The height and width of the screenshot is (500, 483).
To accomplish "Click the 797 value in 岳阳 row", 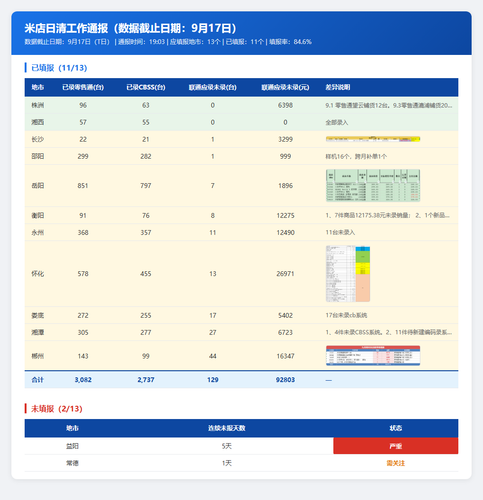I will [x=146, y=186].
